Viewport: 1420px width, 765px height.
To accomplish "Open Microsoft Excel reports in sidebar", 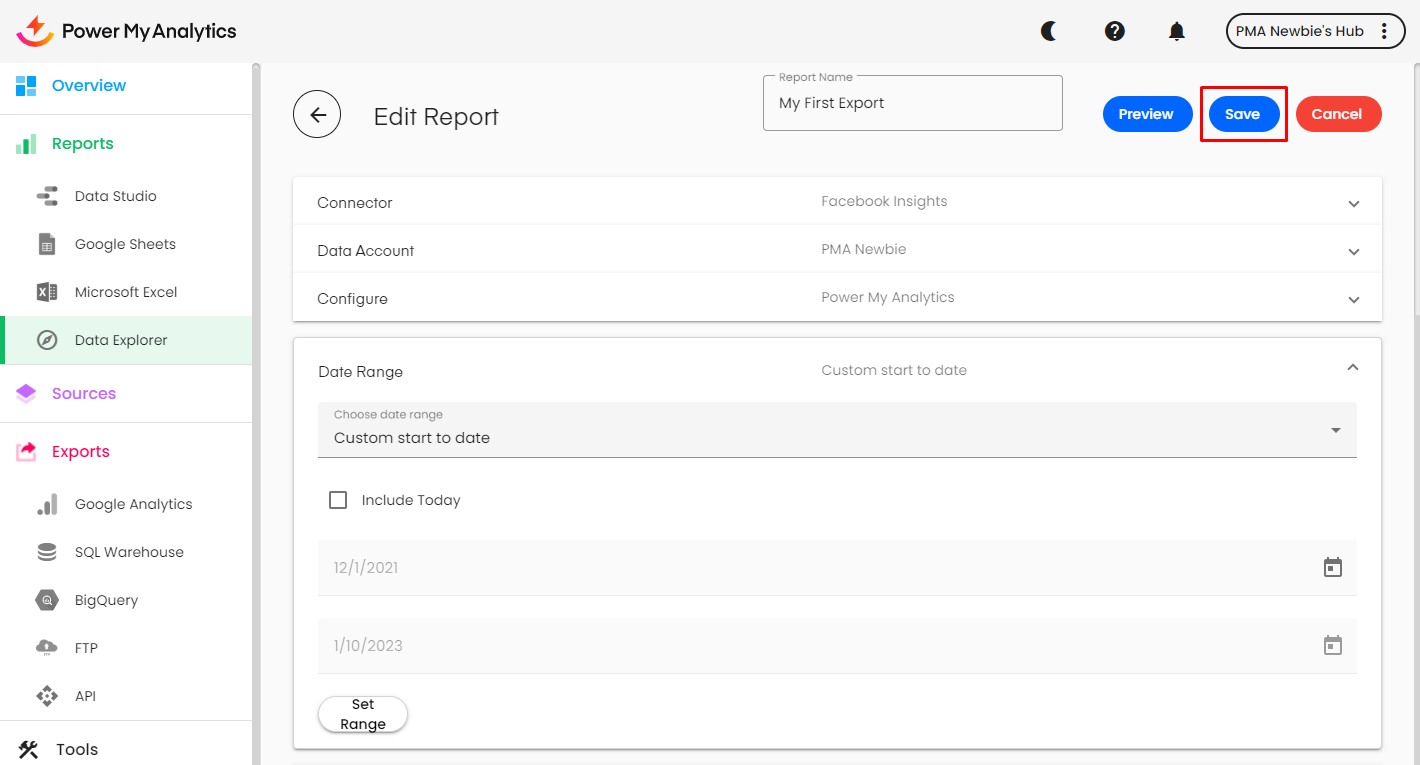I will pos(125,292).
